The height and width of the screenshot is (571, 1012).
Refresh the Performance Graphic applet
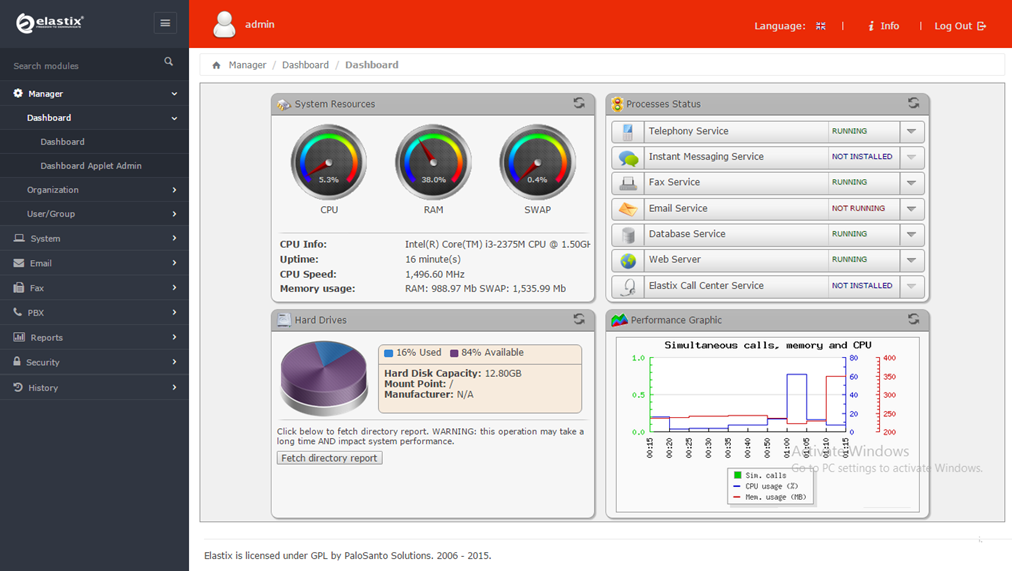(913, 319)
